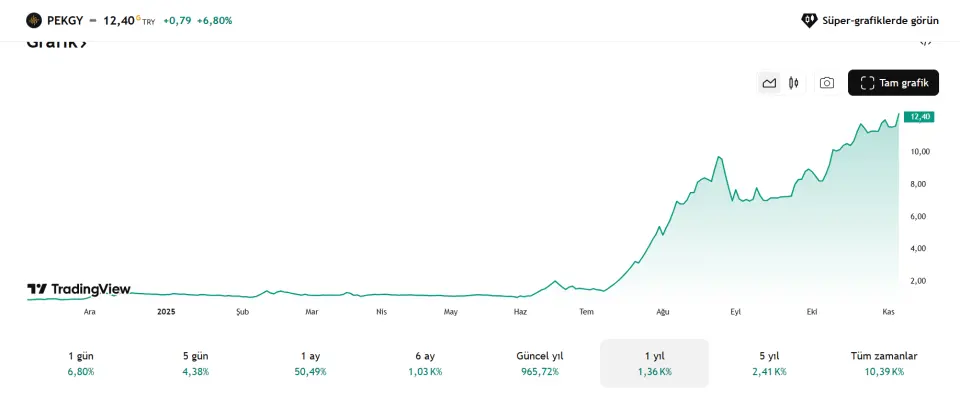Choose the Güncel yıl range
The image size is (960, 406).
point(540,363)
